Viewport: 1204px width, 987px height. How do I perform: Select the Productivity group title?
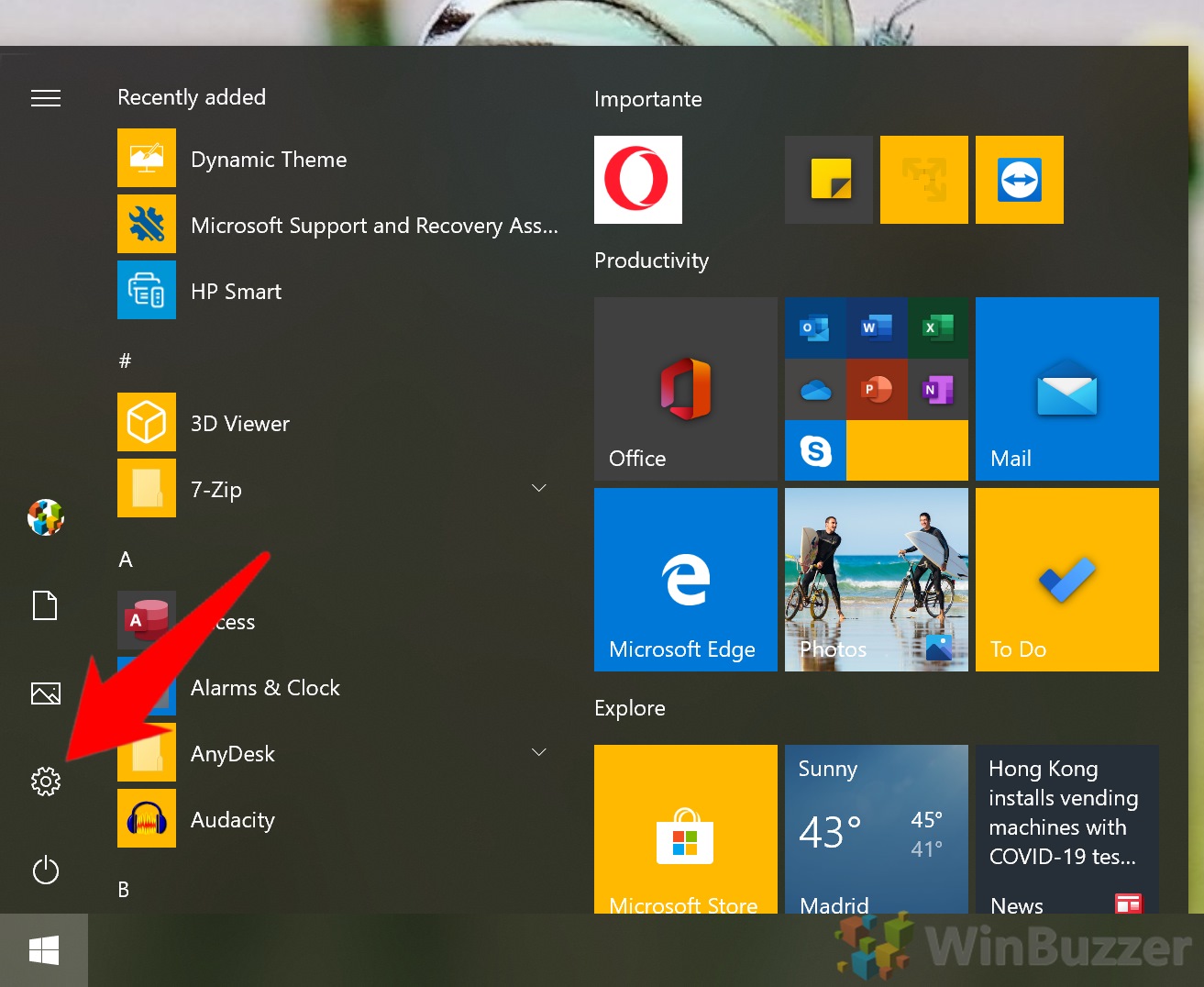tap(652, 261)
